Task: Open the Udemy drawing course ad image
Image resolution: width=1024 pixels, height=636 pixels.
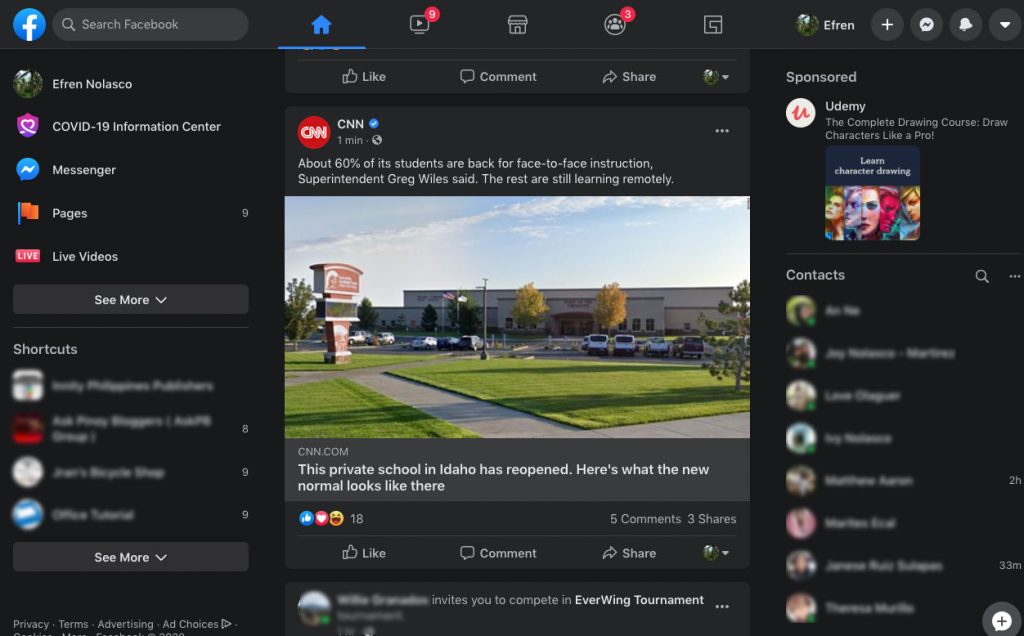Action: (872, 193)
